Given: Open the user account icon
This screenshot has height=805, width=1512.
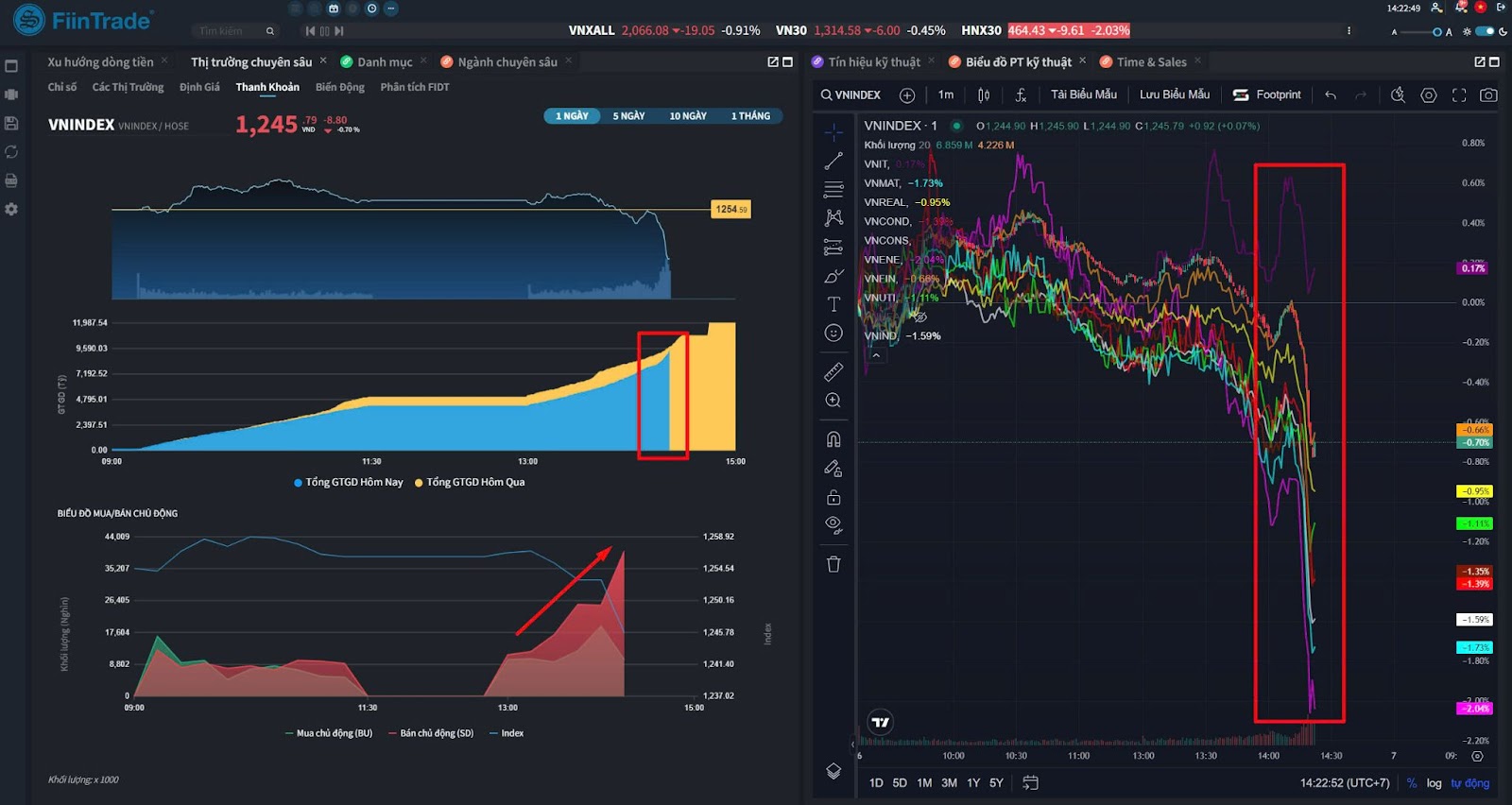Looking at the screenshot, I should (1436, 8).
